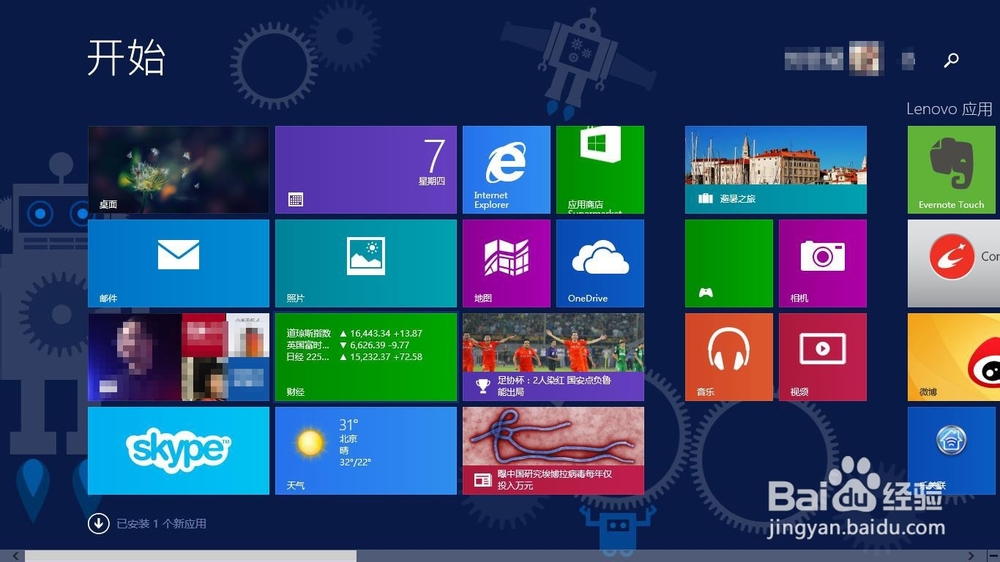This screenshot has height=562, width=1000.
Task: Open the Finance tile (财经)
Action: pyautogui.click(x=365, y=357)
